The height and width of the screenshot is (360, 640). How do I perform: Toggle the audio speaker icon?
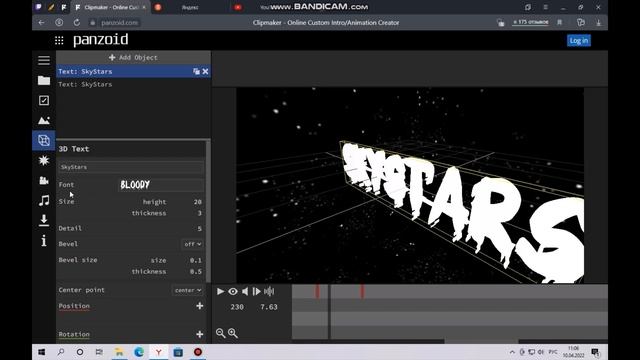[245, 291]
